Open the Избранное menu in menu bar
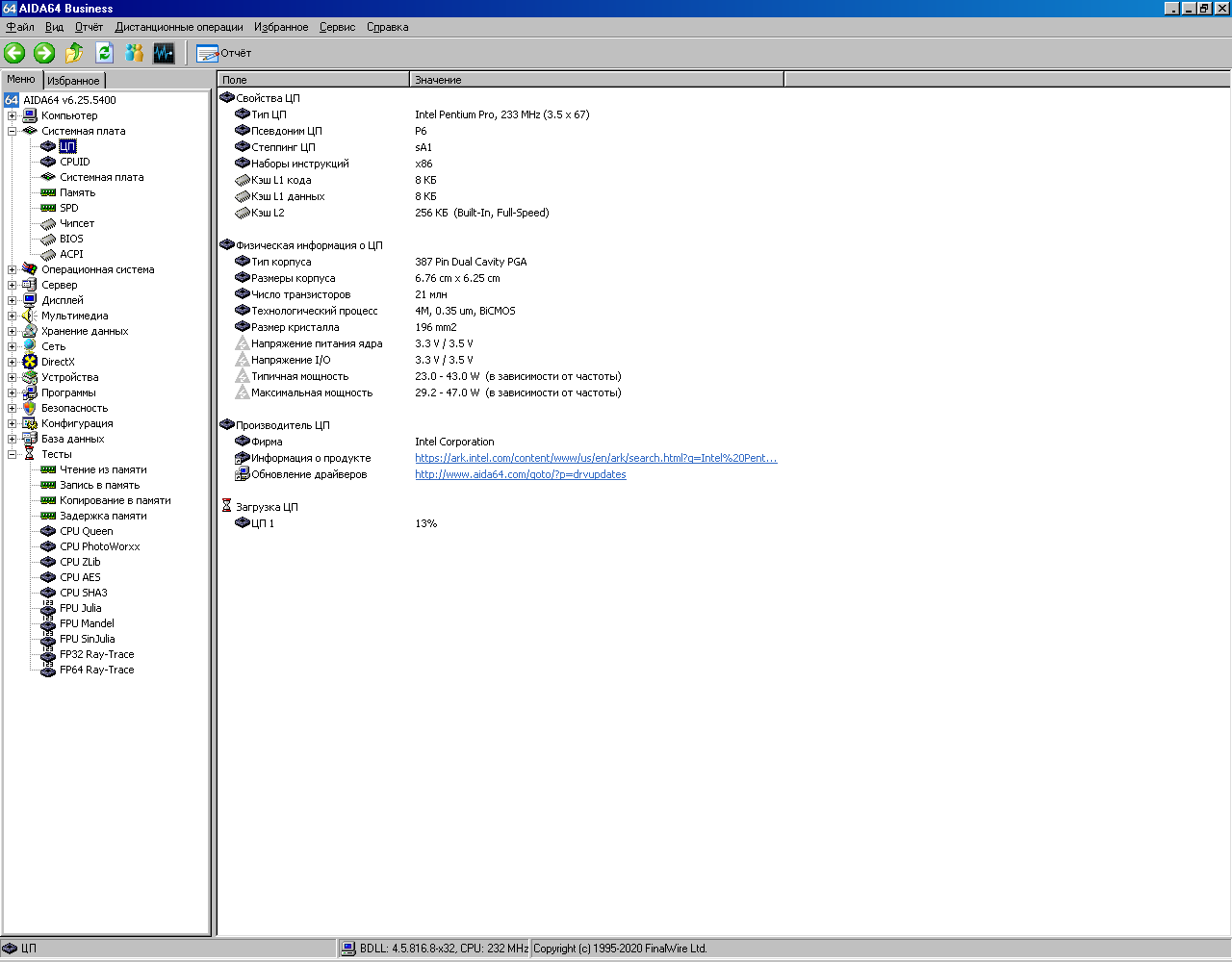 click(x=281, y=27)
